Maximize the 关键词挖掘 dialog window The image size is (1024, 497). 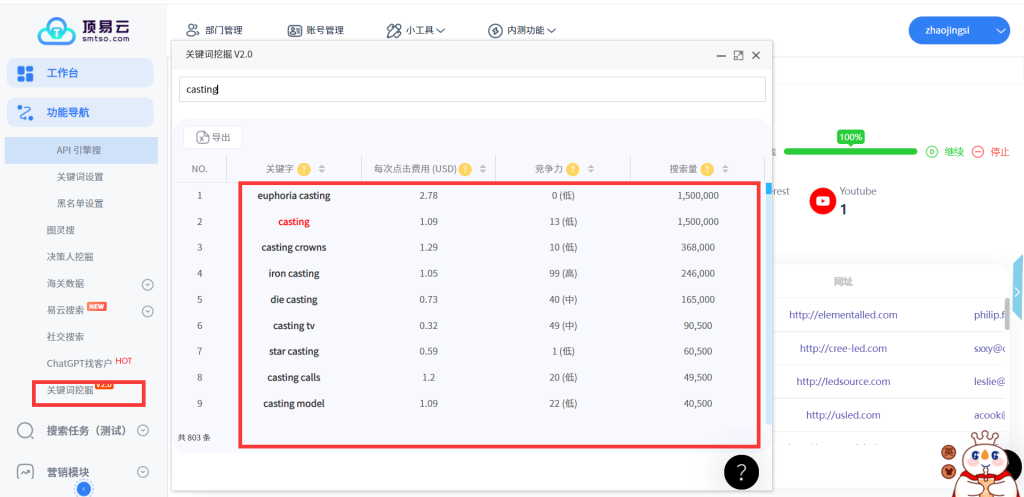point(738,56)
